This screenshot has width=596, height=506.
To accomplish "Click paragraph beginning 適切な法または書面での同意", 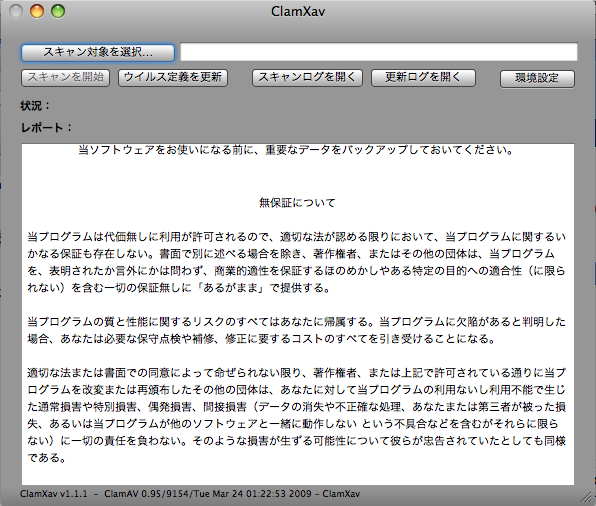I will pos(296,415).
